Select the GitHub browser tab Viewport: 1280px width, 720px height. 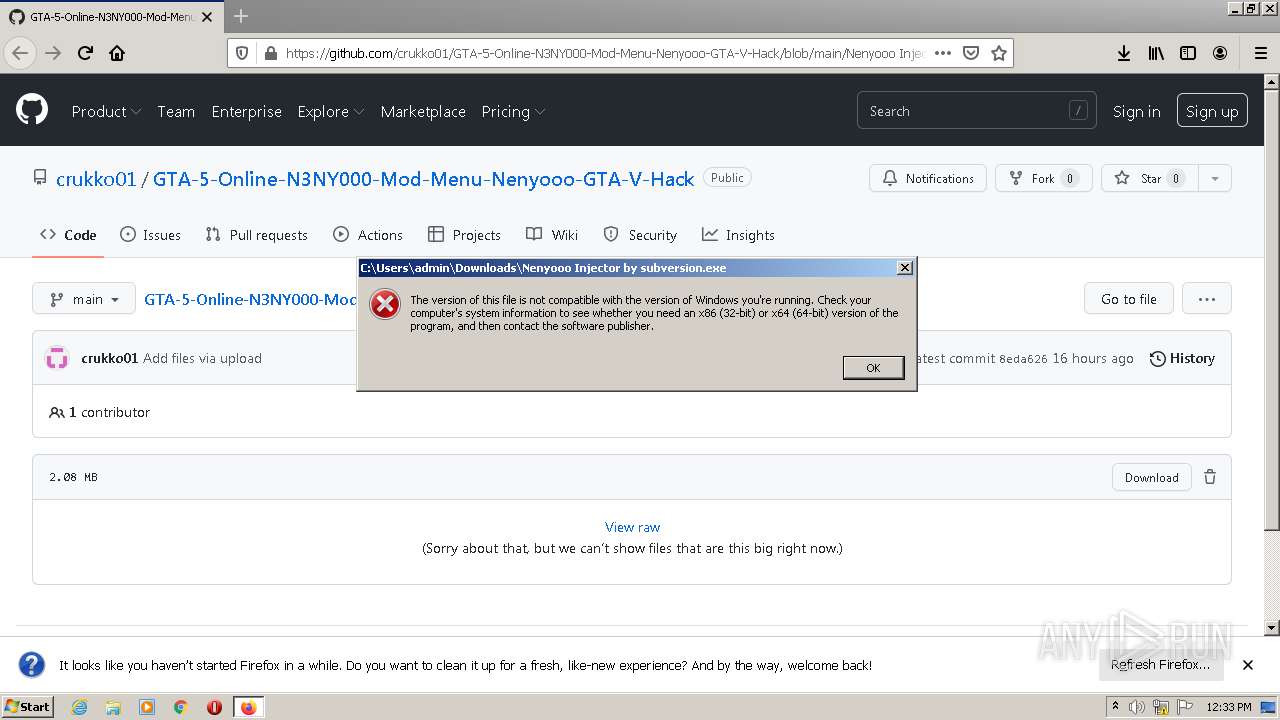[x=110, y=16]
